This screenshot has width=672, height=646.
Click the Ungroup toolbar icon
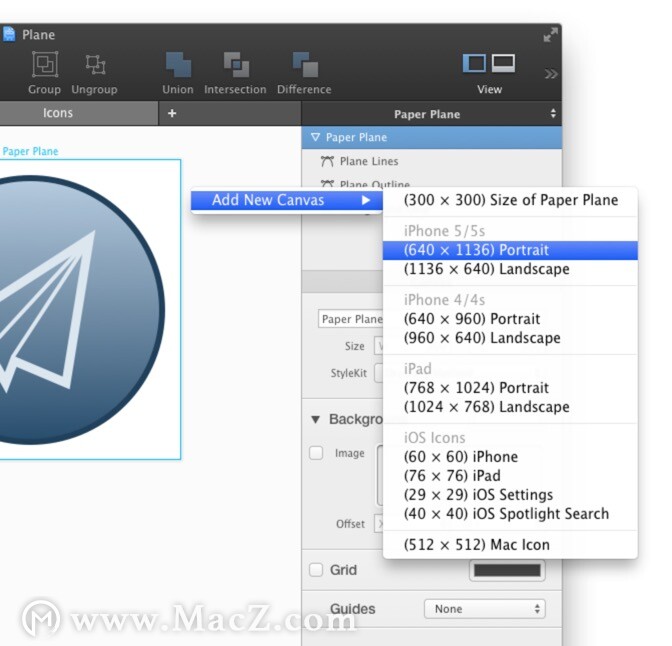95,64
